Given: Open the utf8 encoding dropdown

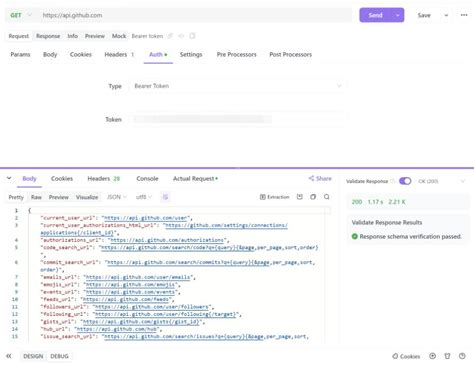Looking at the screenshot, I should click(144, 197).
